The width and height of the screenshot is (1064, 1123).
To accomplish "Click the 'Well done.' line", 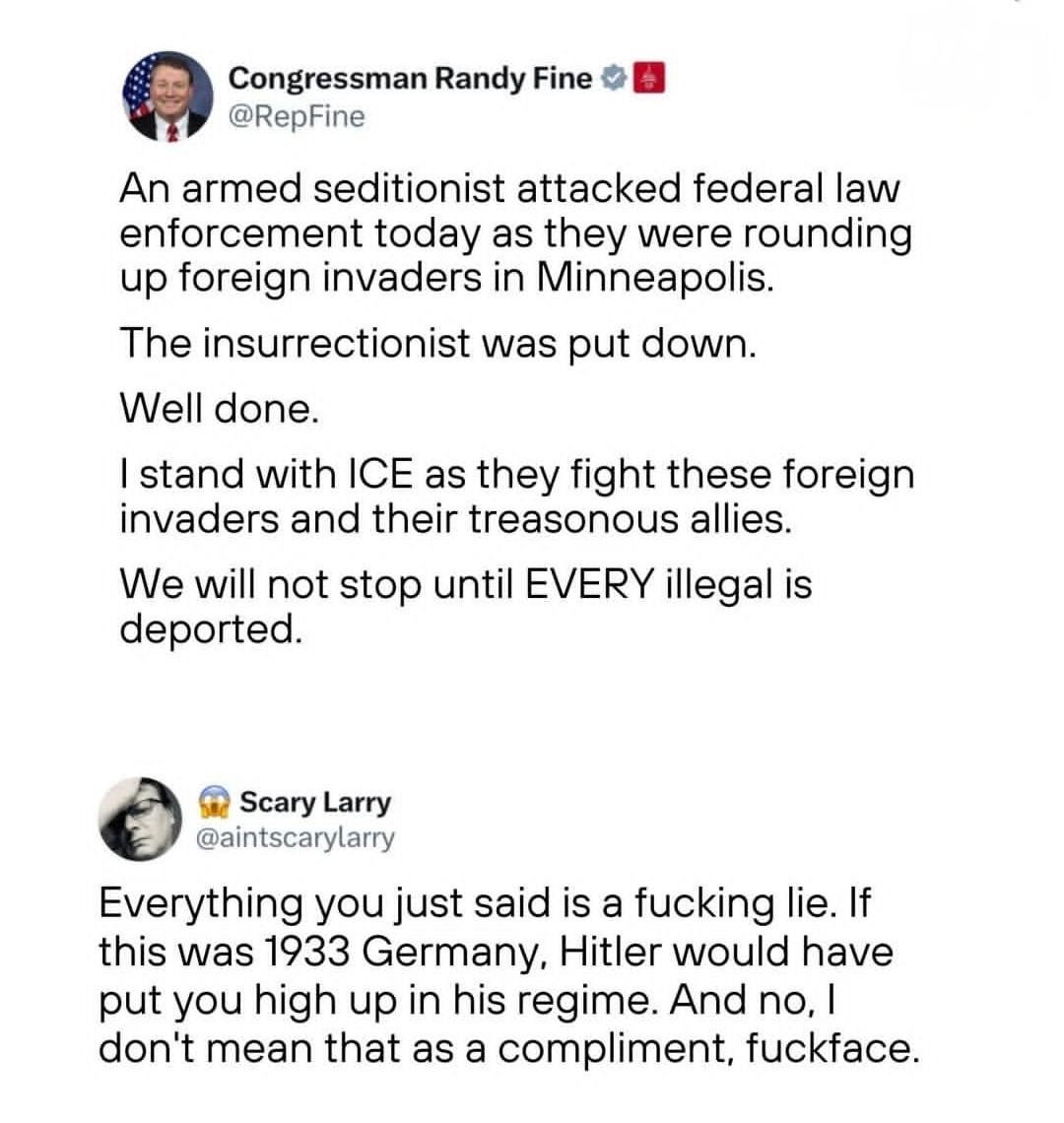I will pyautogui.click(x=219, y=408).
